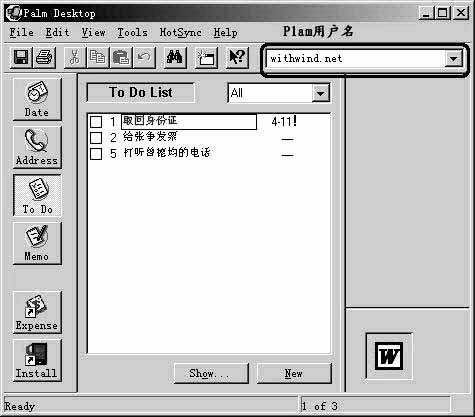Click the Print toolbar icon
The width and height of the screenshot is (475, 417).
pyautogui.click(x=44, y=58)
